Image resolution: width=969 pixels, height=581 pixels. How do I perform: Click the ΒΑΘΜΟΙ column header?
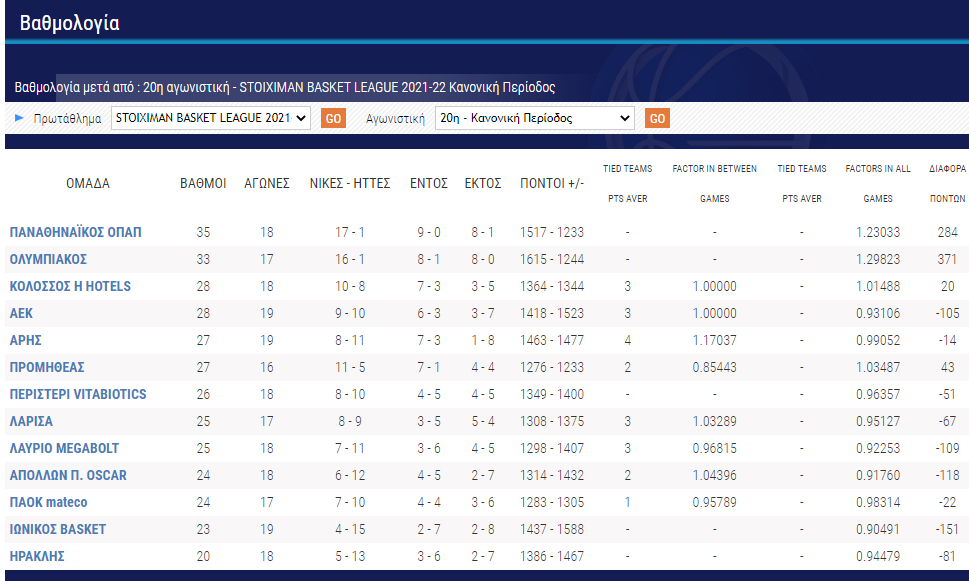(203, 183)
